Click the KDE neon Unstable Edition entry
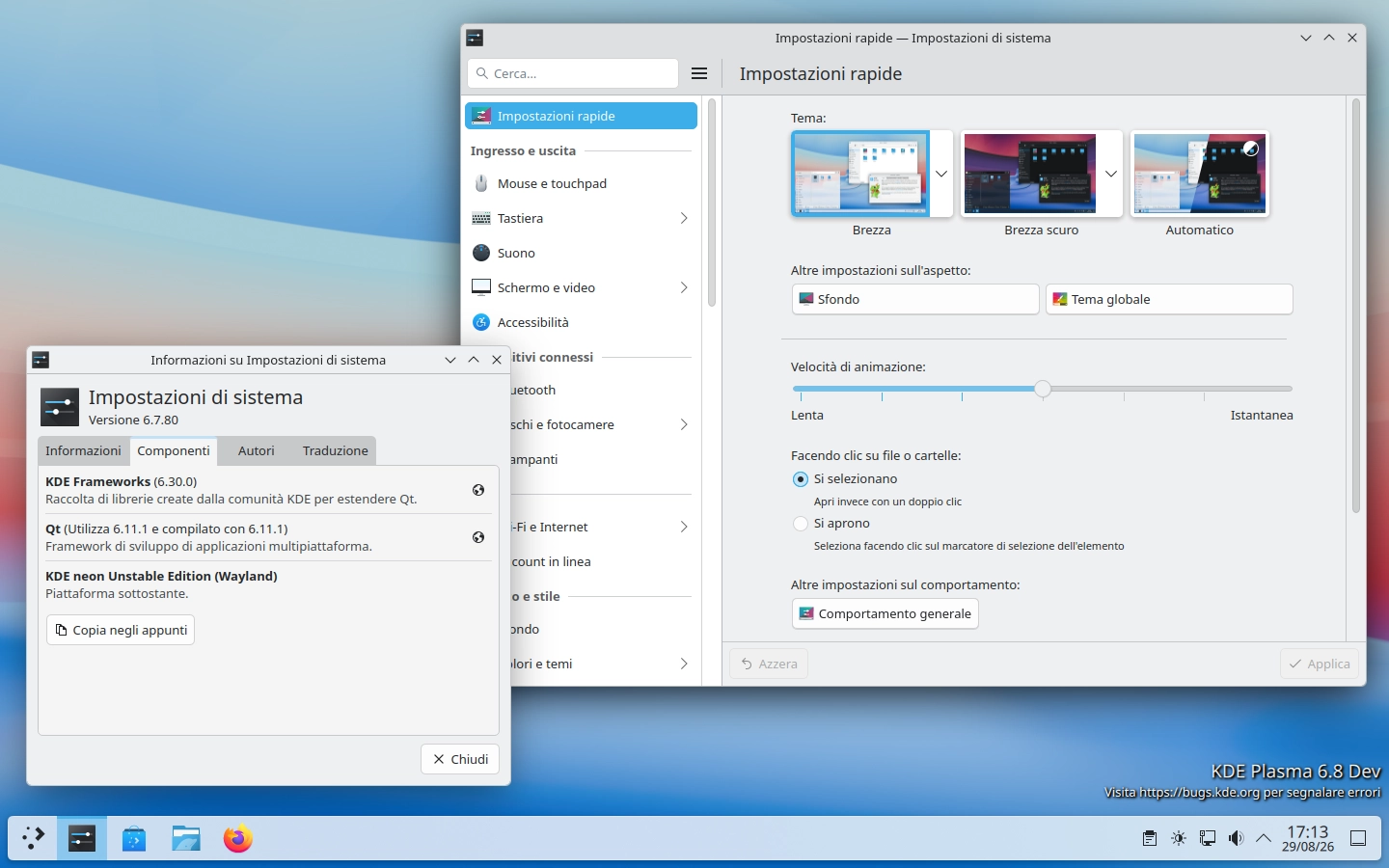Image resolution: width=1389 pixels, height=868 pixels. pos(267,584)
